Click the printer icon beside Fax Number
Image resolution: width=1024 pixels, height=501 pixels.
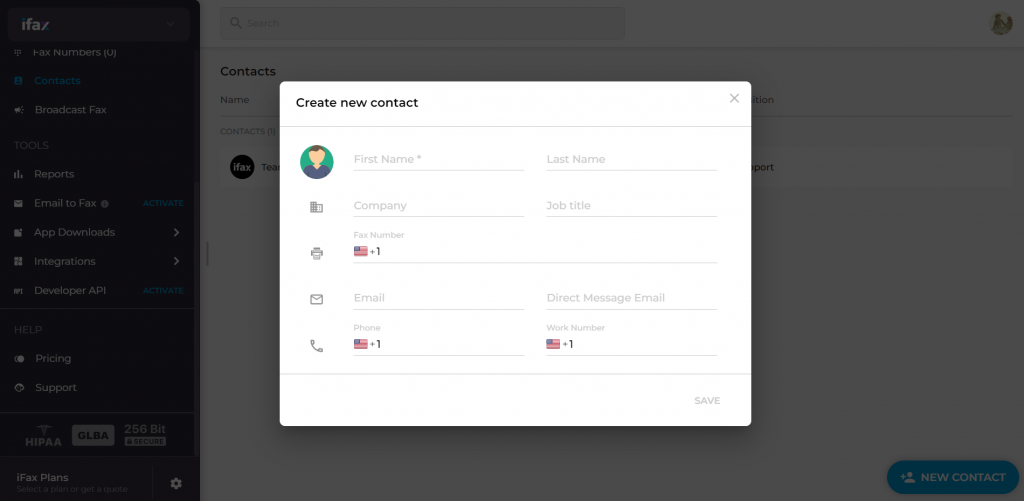point(317,253)
